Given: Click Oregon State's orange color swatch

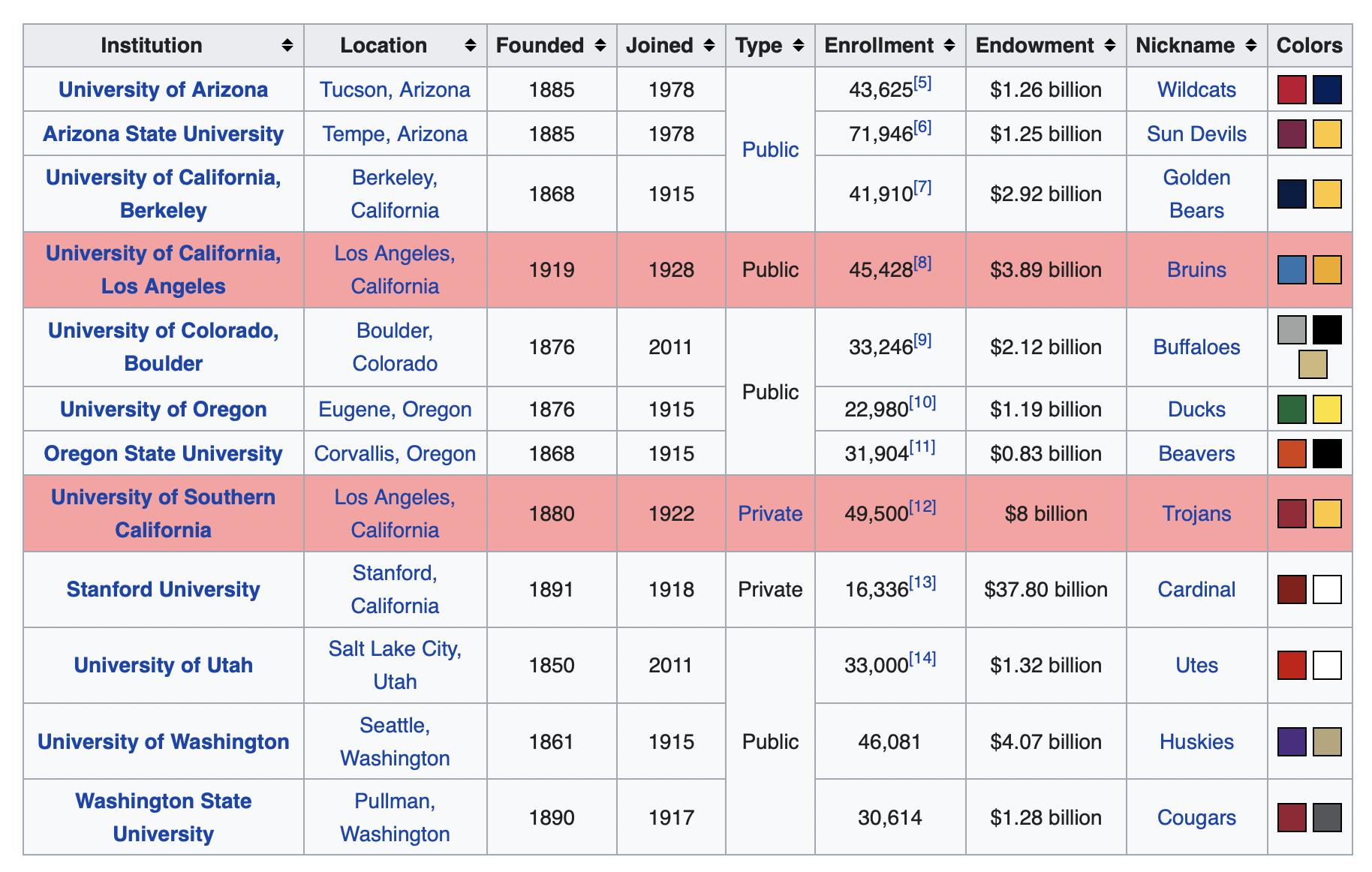Looking at the screenshot, I should pyautogui.click(x=1292, y=453).
